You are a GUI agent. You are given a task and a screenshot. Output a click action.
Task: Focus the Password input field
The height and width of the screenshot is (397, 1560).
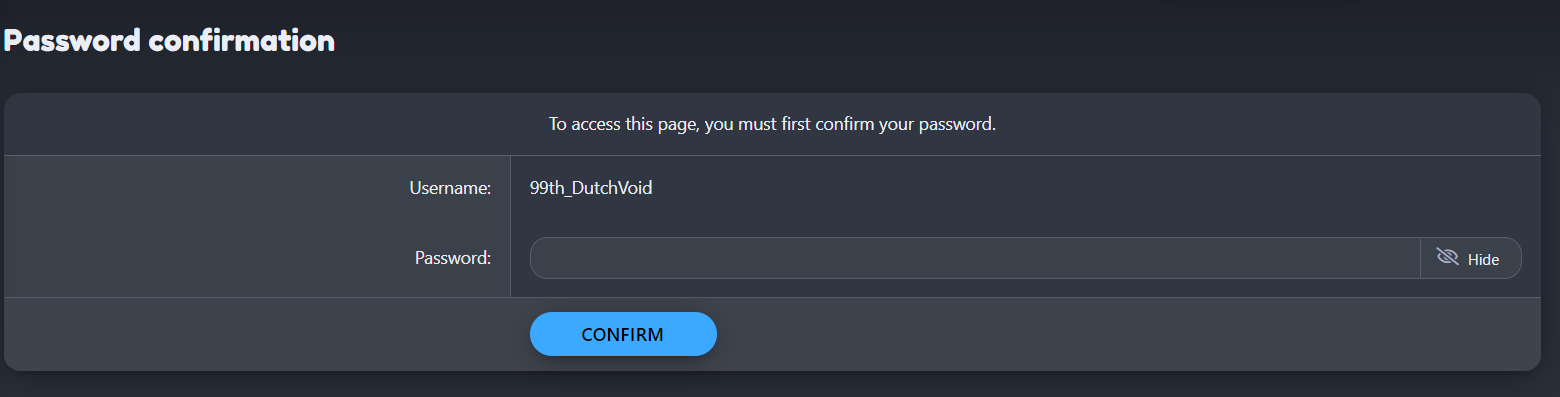click(x=975, y=258)
